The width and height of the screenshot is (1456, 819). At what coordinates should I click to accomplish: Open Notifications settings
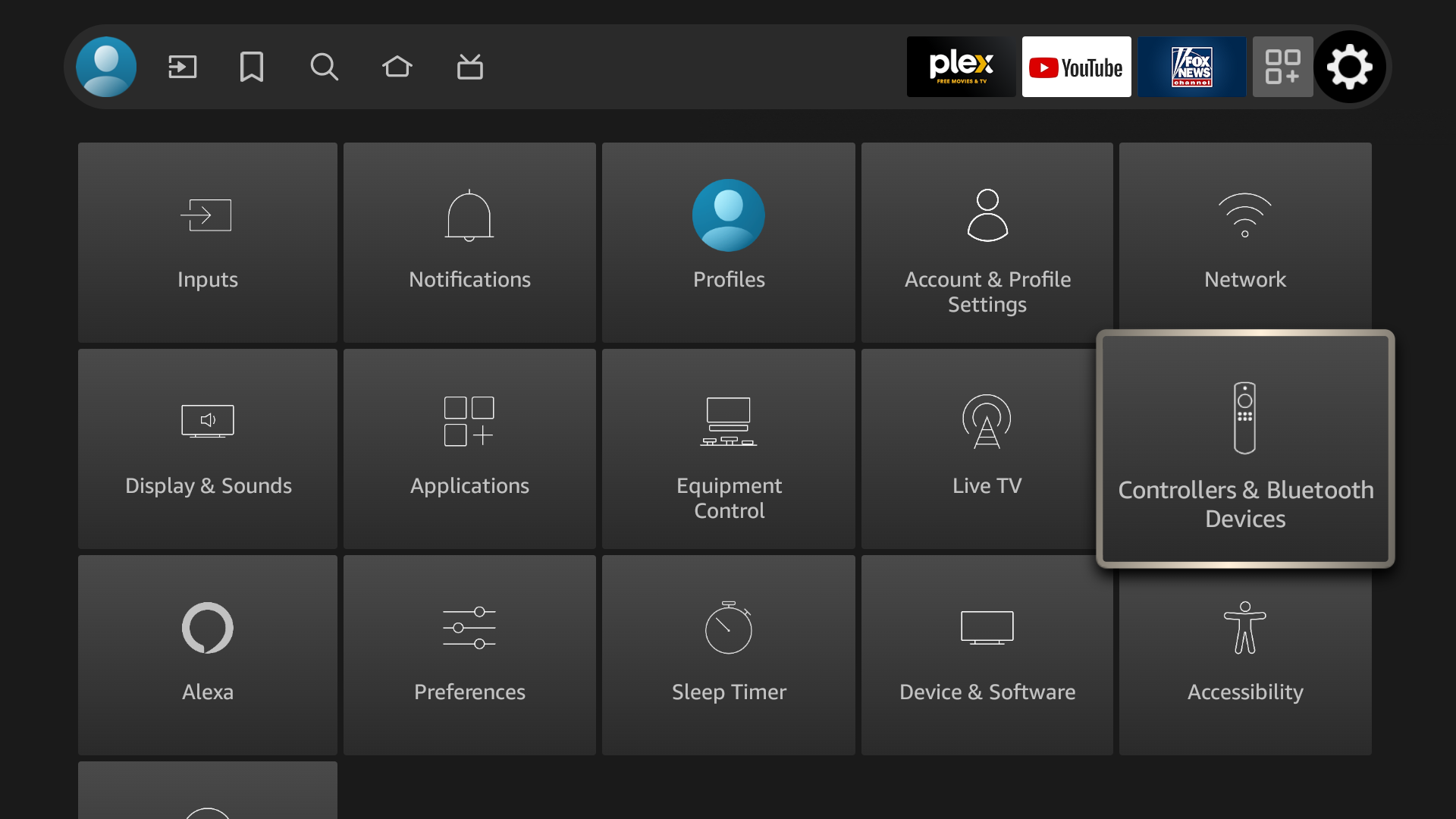(x=469, y=243)
